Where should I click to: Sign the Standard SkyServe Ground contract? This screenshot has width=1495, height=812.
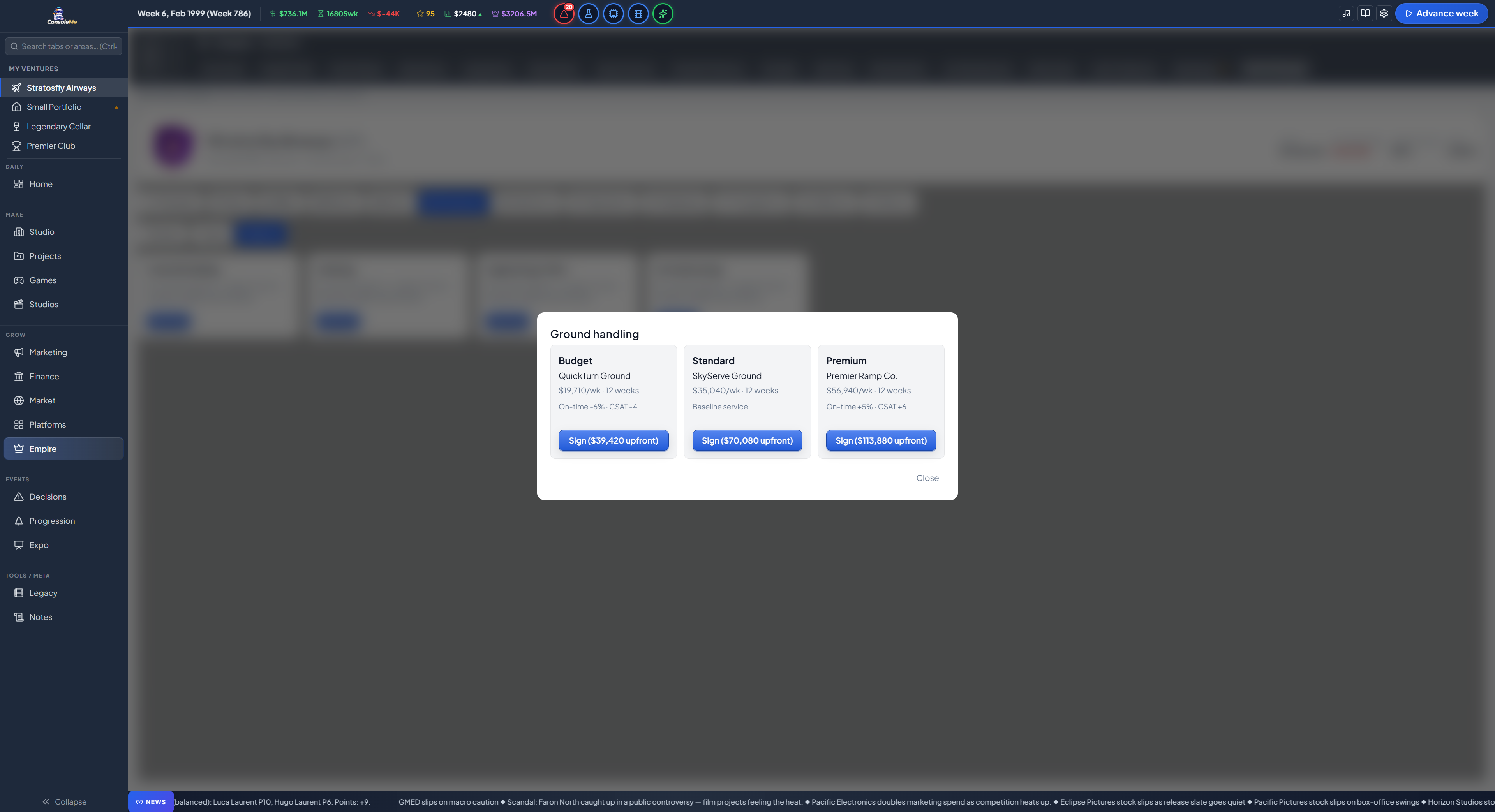coord(747,440)
